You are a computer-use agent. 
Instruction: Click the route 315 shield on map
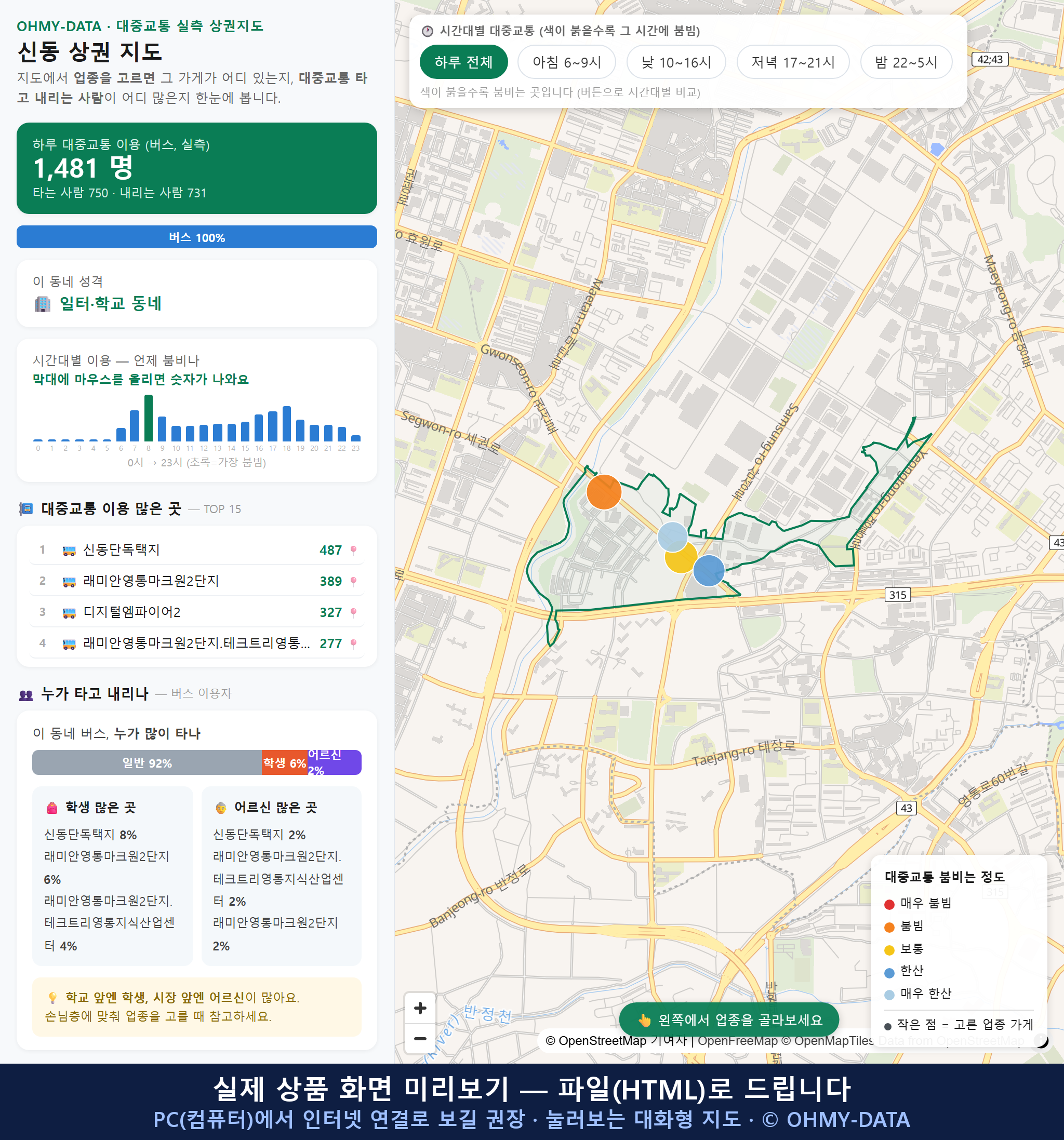[898, 595]
